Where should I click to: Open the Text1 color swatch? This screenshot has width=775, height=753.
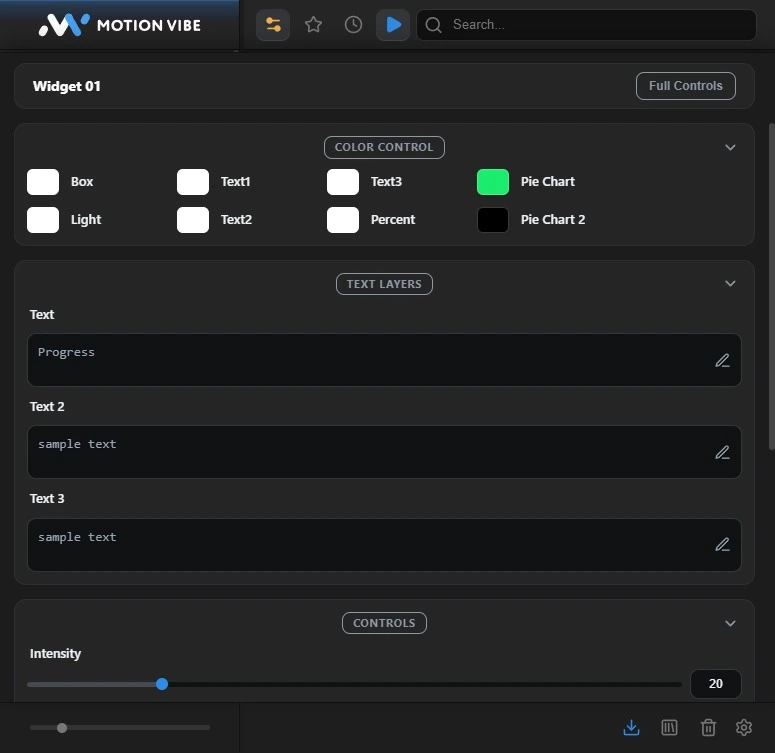[x=193, y=182]
